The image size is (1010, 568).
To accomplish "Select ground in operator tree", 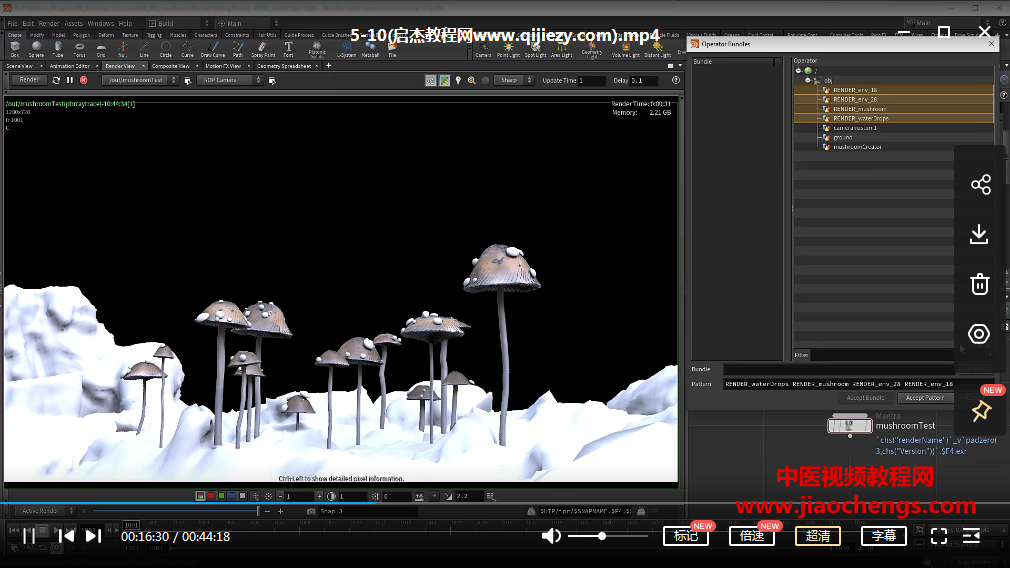I will point(893,137).
